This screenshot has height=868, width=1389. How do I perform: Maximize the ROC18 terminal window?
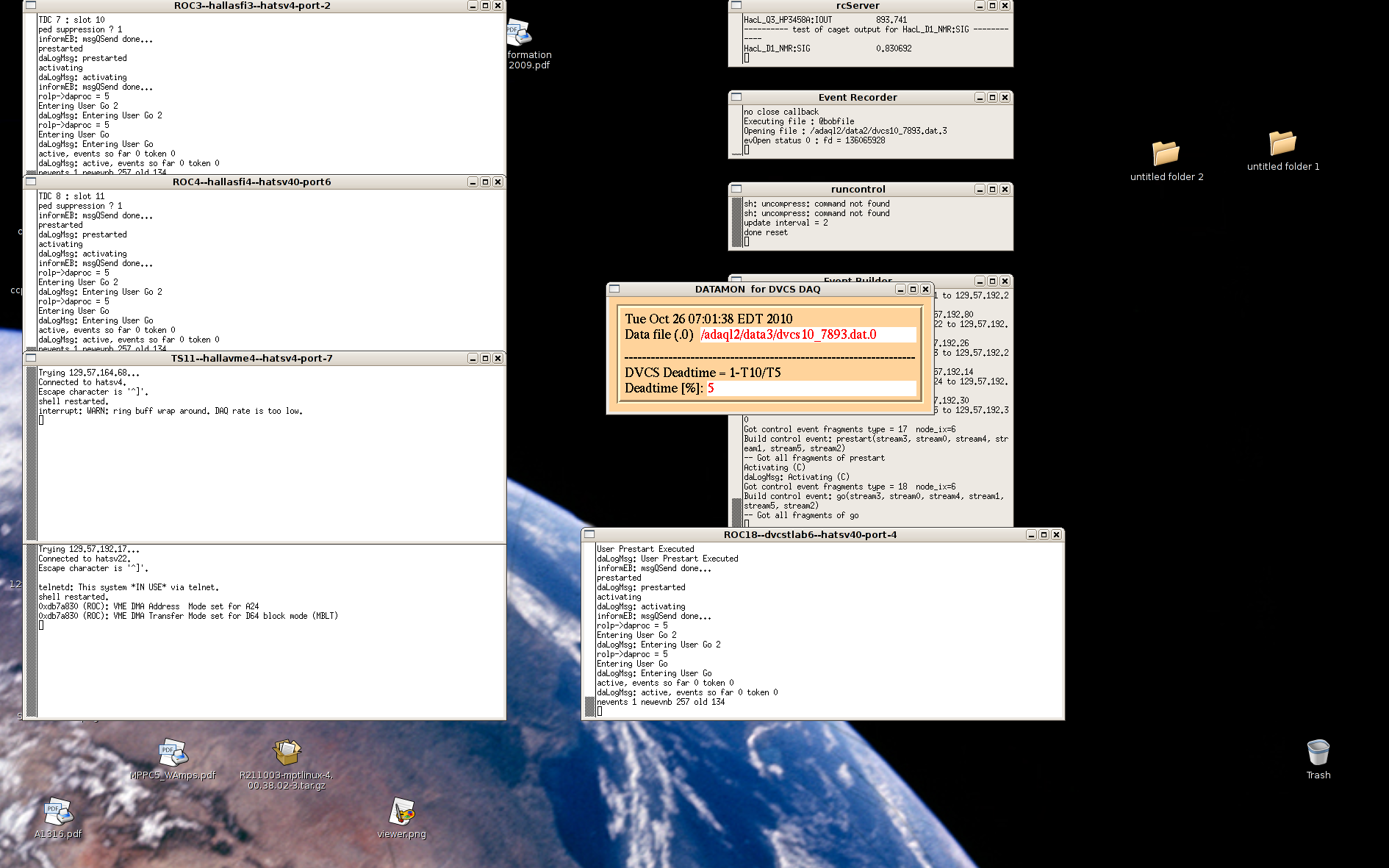click(1044, 534)
